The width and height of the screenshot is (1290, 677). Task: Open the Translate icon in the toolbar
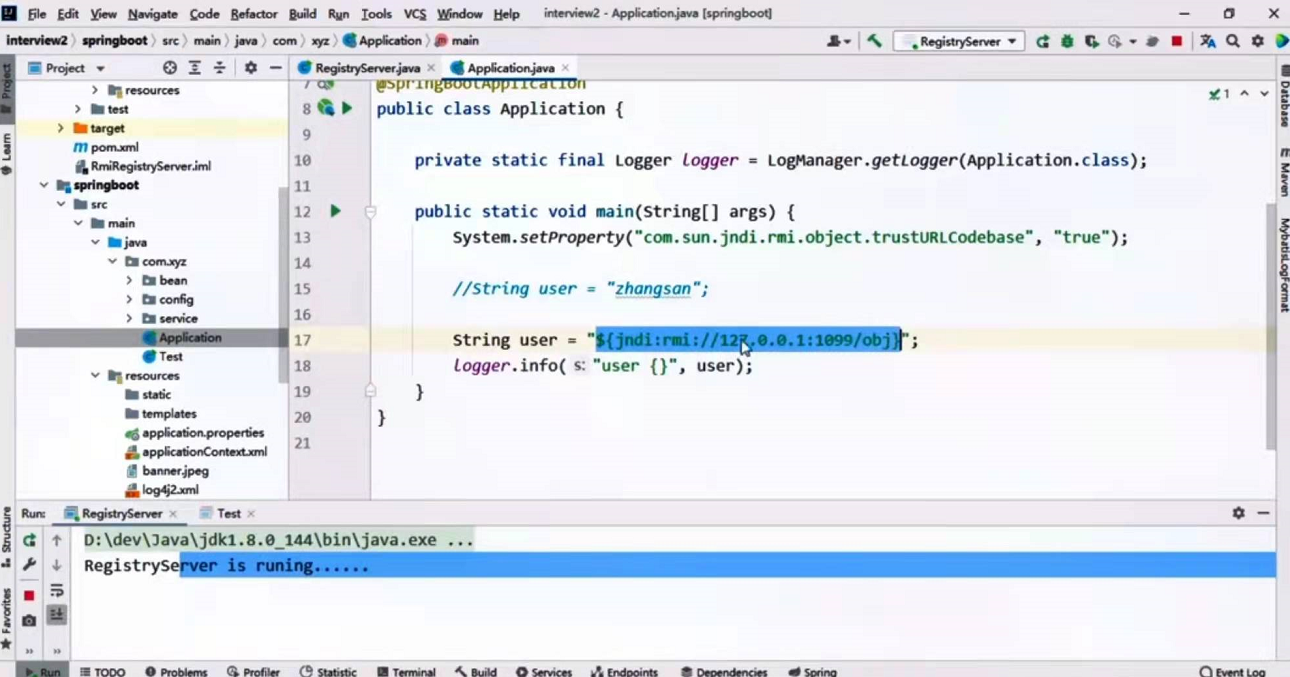[x=1208, y=41]
